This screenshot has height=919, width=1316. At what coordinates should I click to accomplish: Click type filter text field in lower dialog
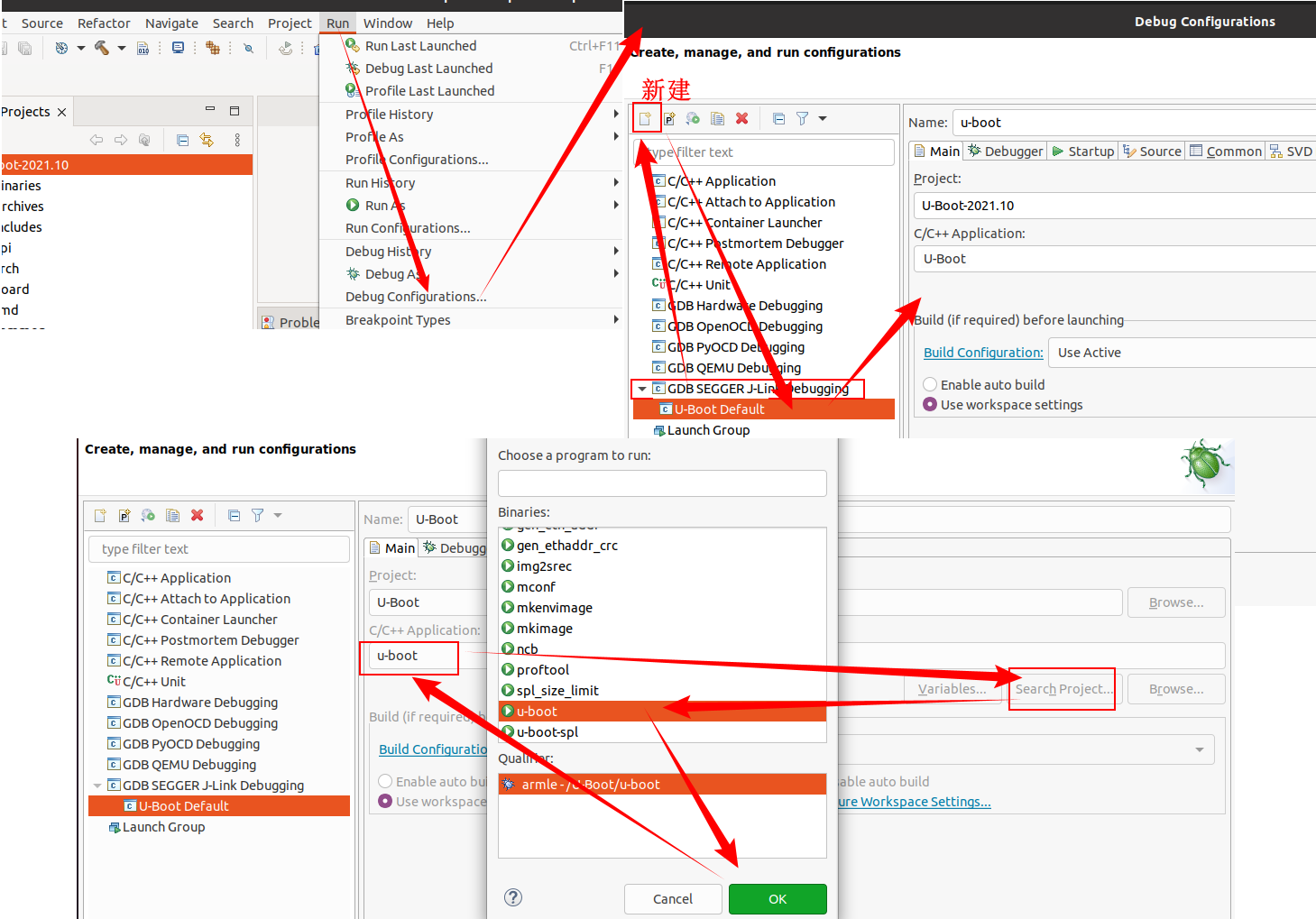pos(219,549)
